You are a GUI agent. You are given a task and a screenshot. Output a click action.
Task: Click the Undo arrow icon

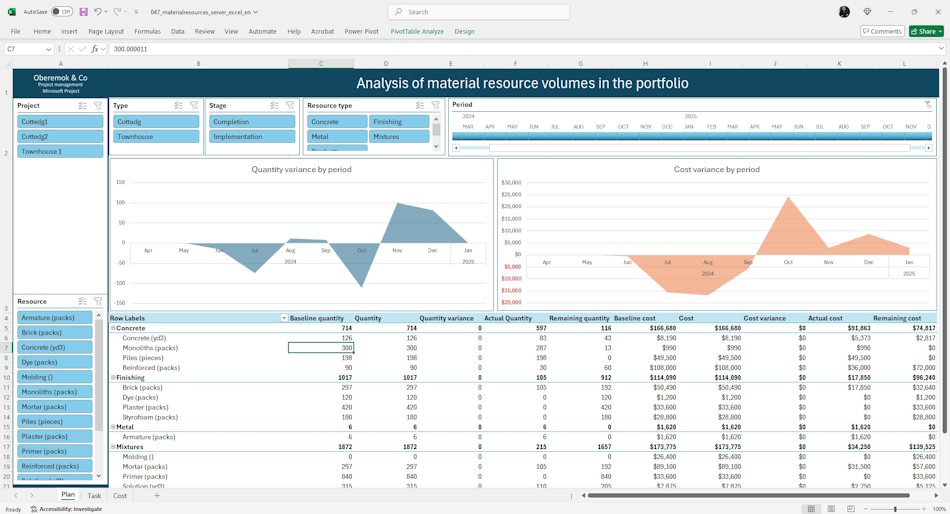pos(97,12)
